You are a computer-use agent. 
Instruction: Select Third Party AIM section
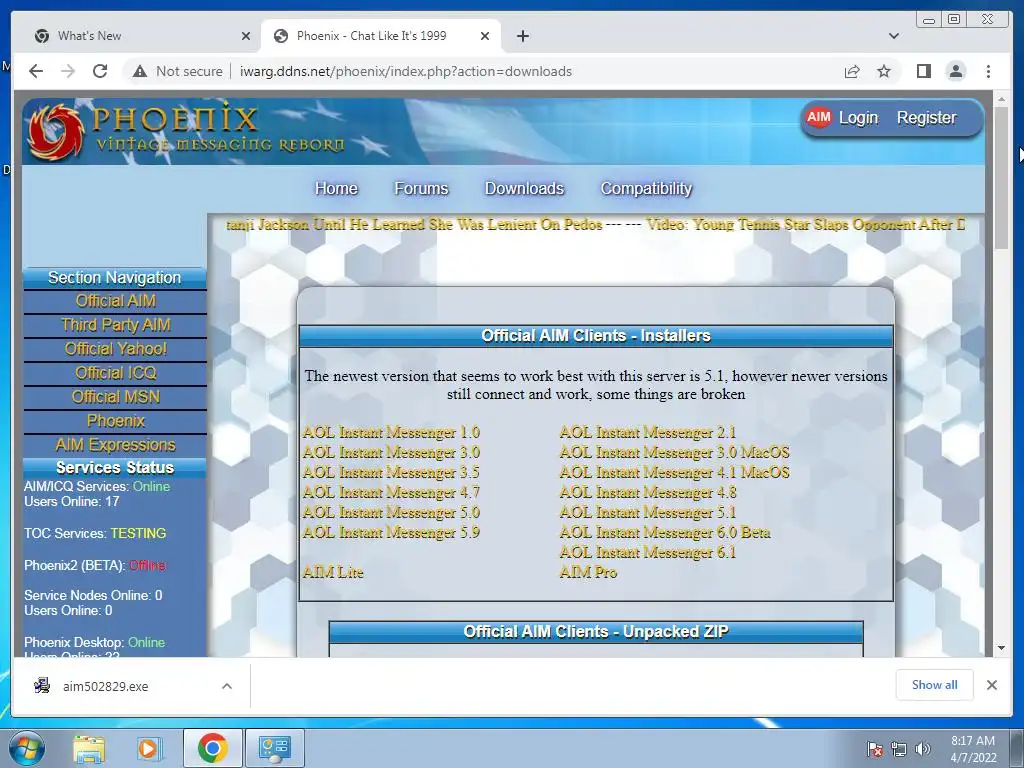pyautogui.click(x=115, y=325)
